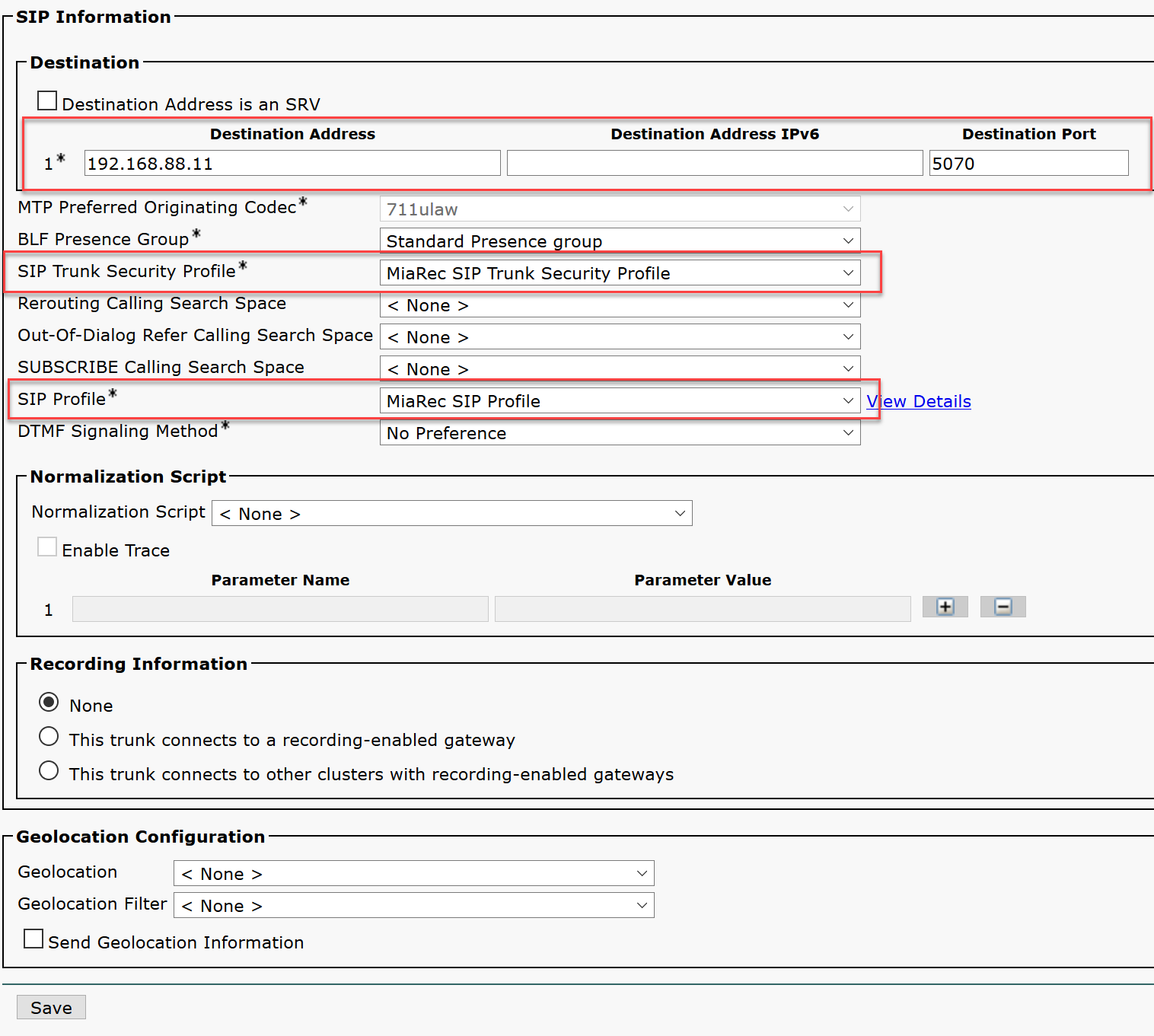
Task: Open Rerouting Calling Search Space dropdown
Action: (620, 304)
